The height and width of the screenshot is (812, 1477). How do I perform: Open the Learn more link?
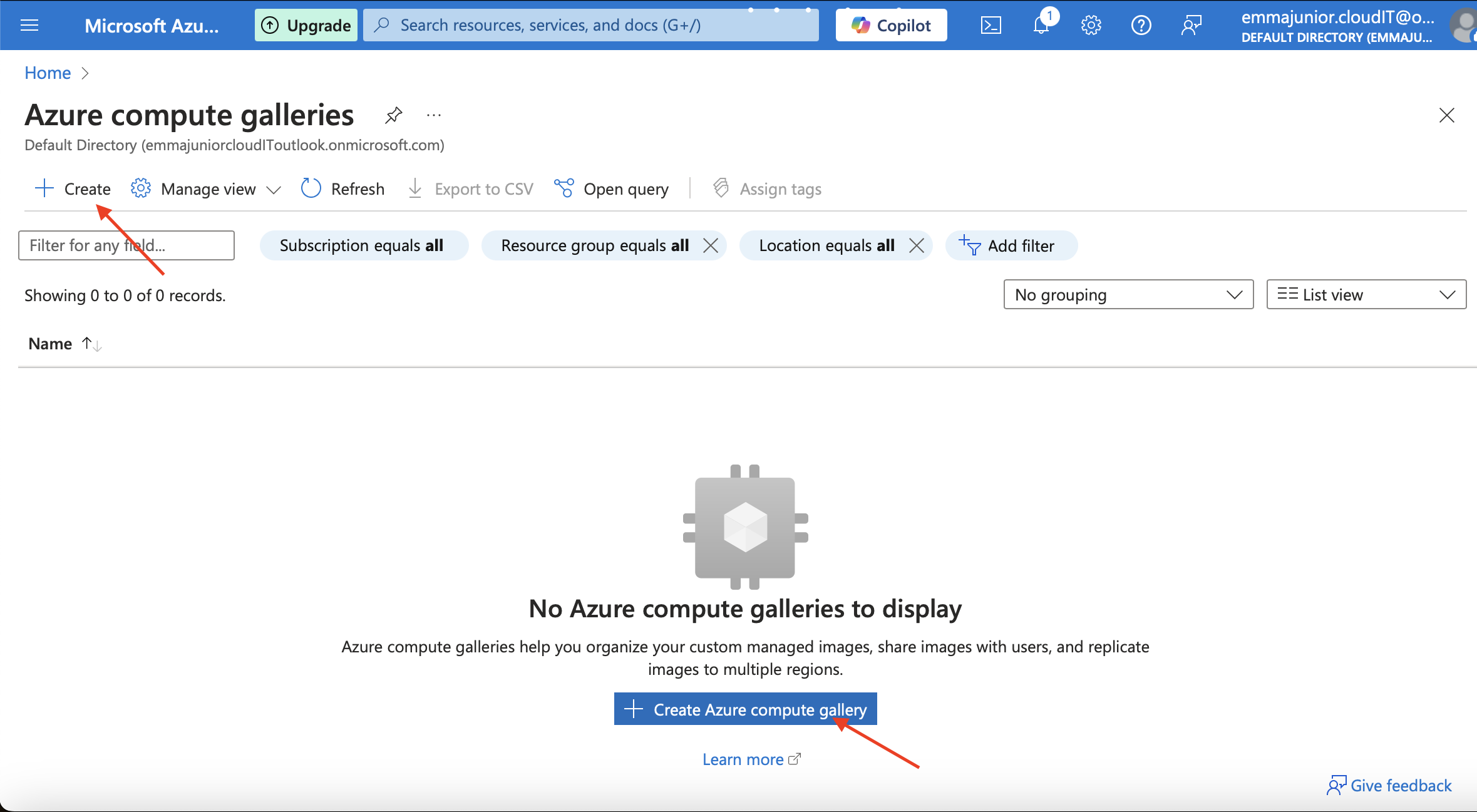coord(751,759)
